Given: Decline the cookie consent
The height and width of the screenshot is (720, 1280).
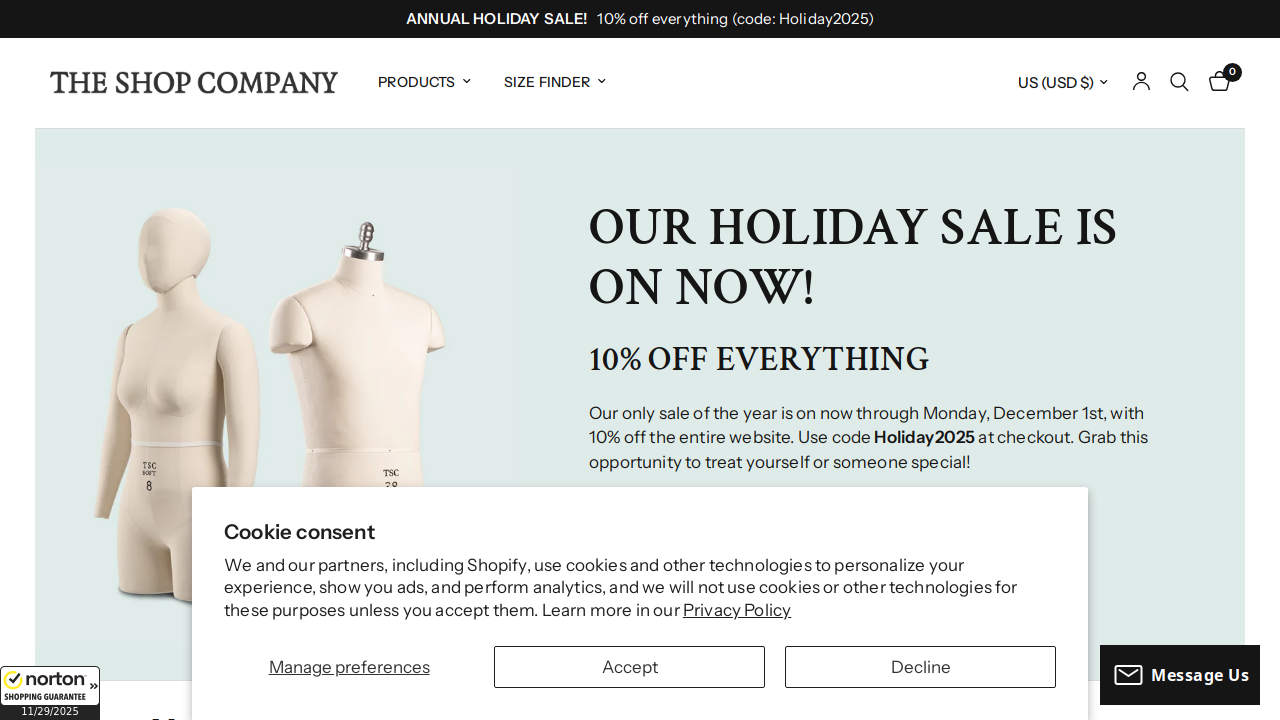Looking at the screenshot, I should pyautogui.click(x=920, y=667).
